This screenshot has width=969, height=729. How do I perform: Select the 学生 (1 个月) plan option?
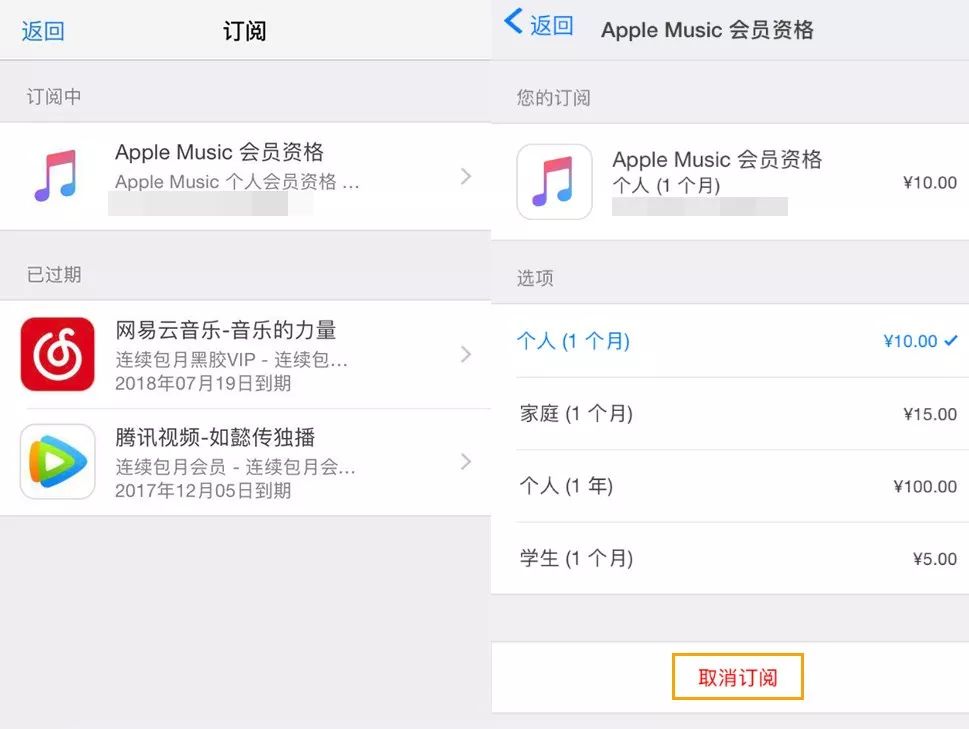[730, 558]
